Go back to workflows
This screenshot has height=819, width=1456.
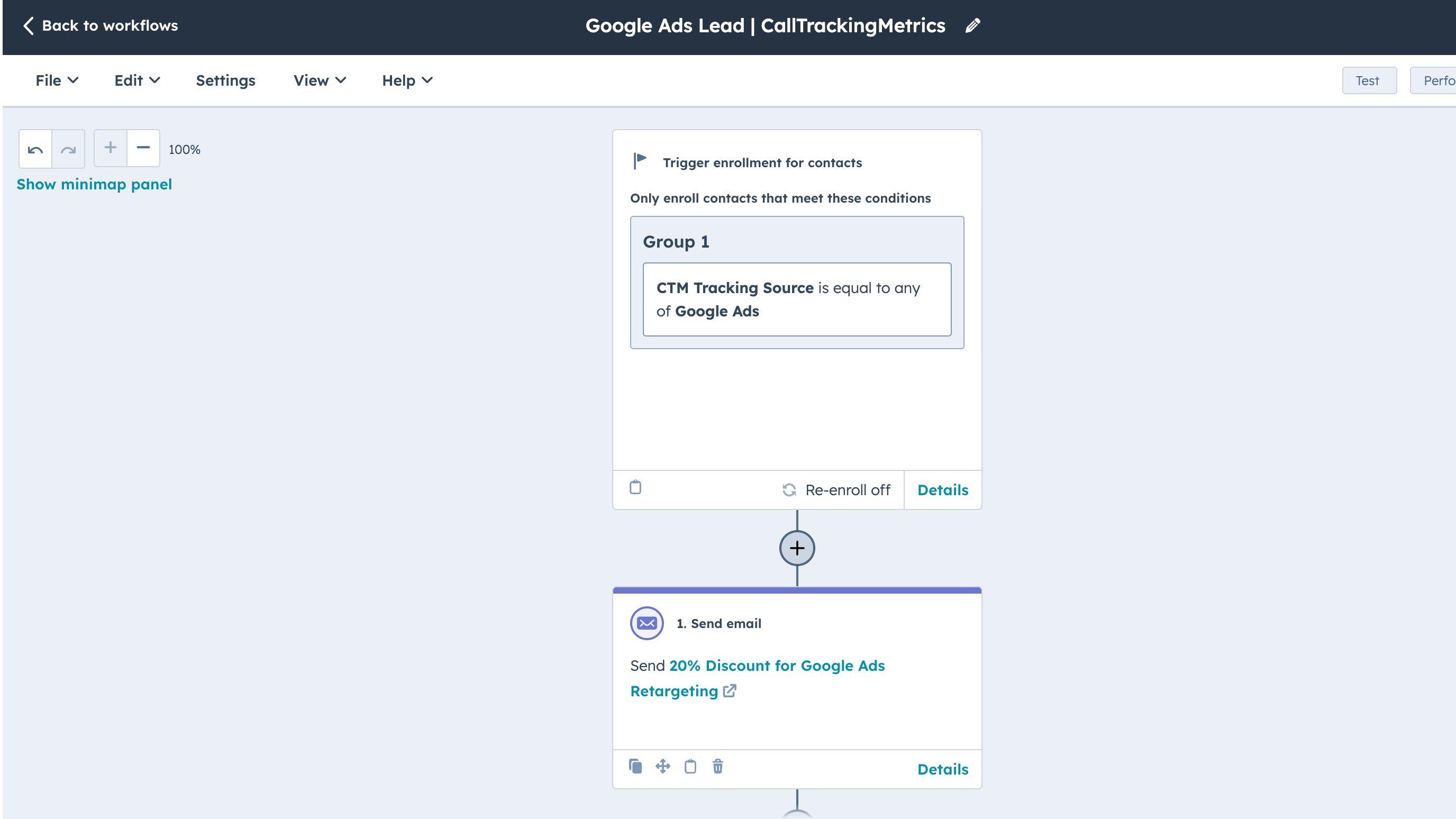(100, 25)
